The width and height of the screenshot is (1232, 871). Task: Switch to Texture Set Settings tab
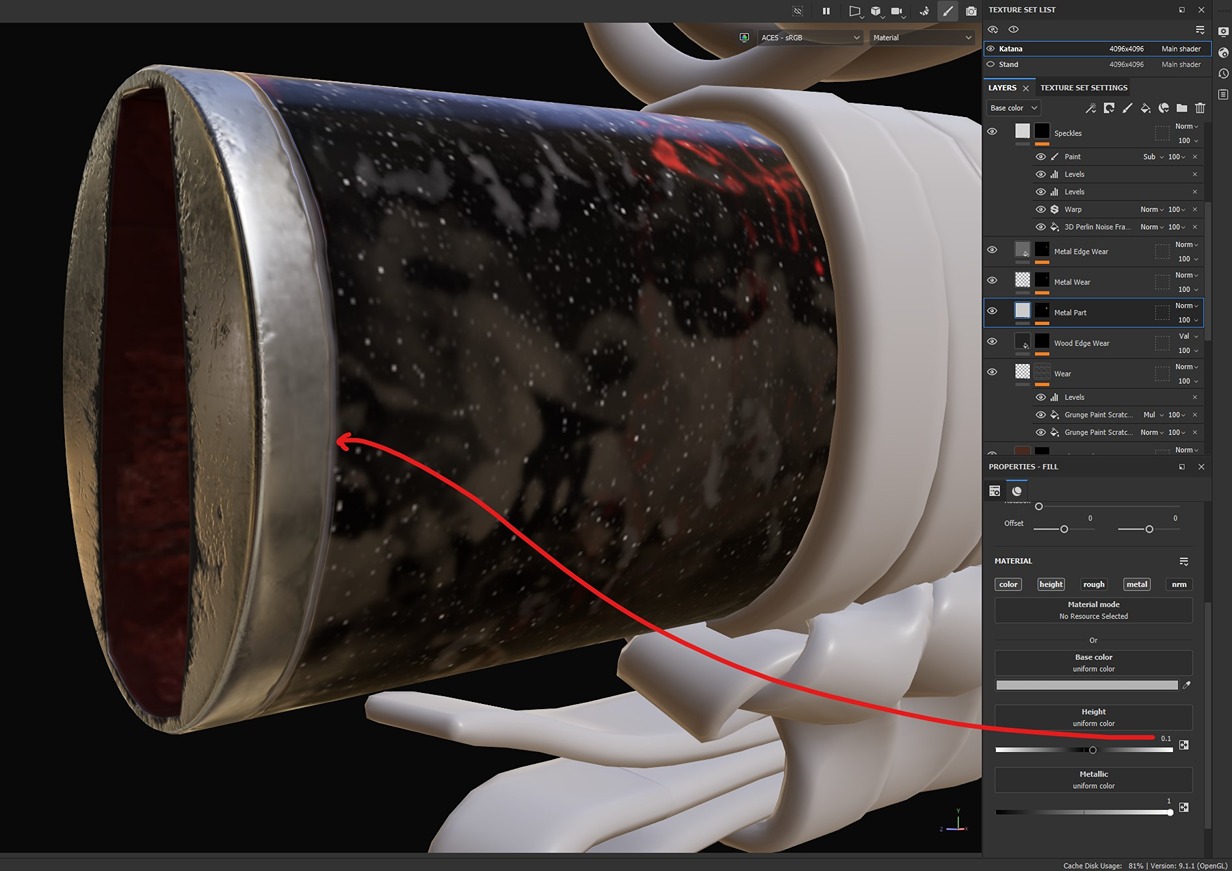coord(1084,88)
